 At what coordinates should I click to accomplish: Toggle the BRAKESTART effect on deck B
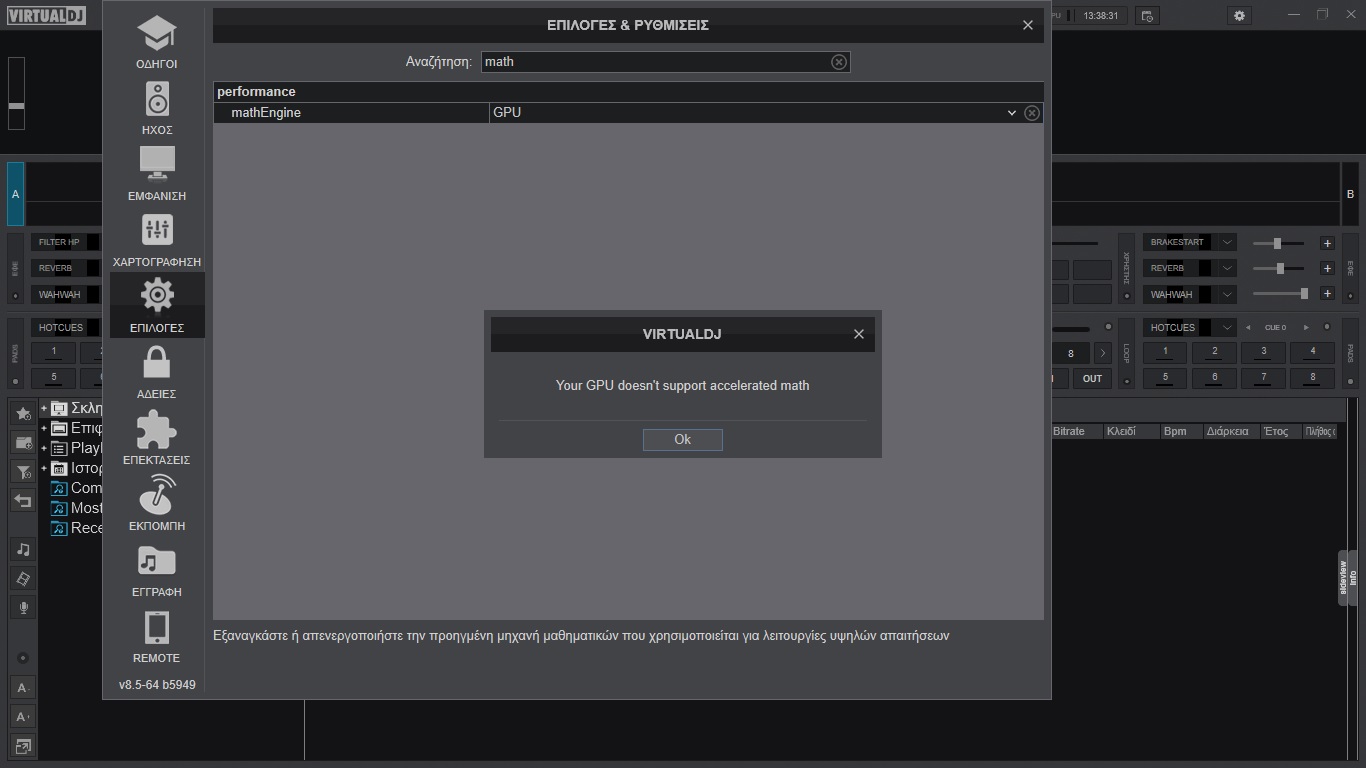click(1179, 242)
